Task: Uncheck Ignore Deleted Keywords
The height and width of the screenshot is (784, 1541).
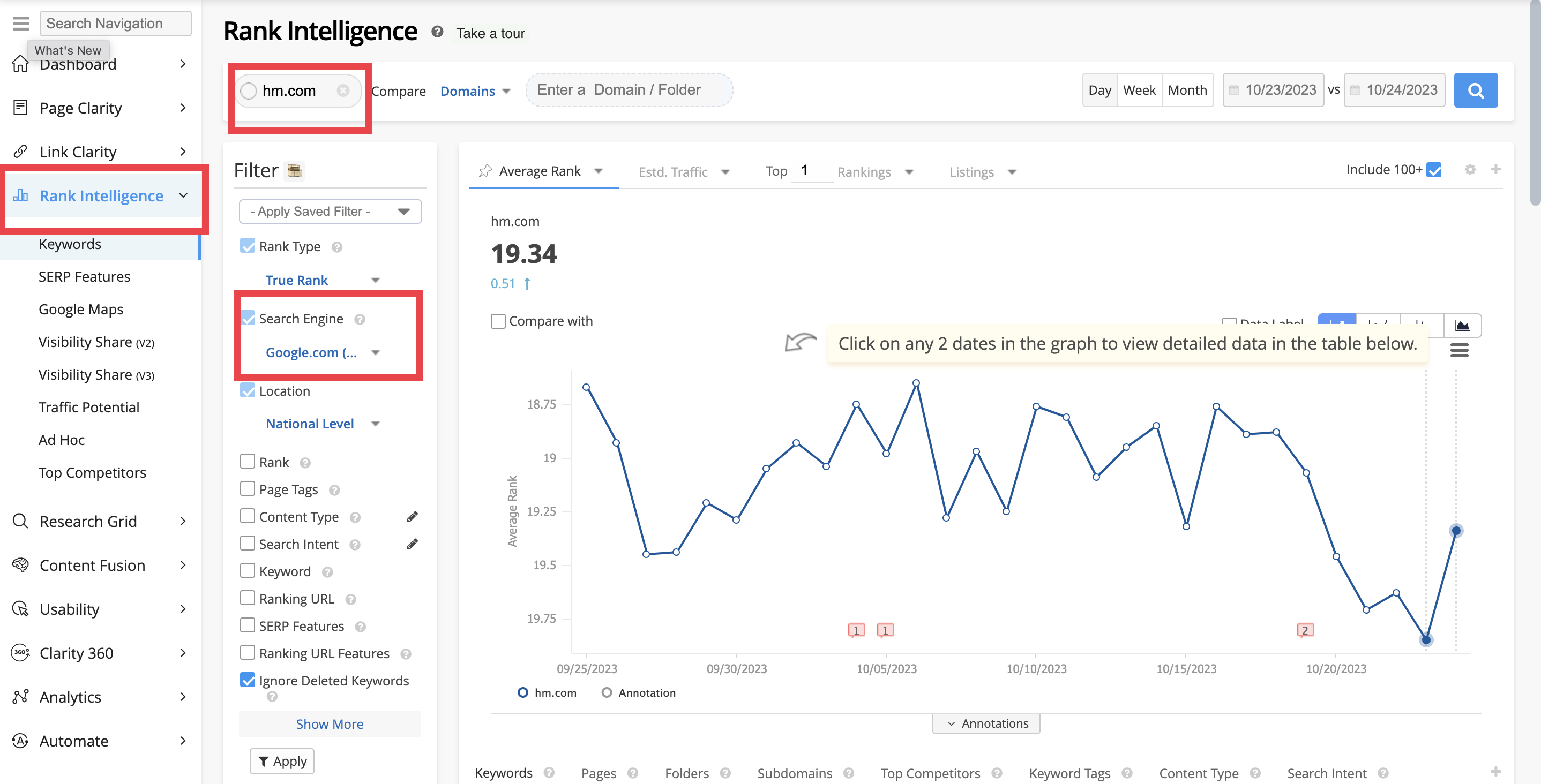Action: click(248, 680)
